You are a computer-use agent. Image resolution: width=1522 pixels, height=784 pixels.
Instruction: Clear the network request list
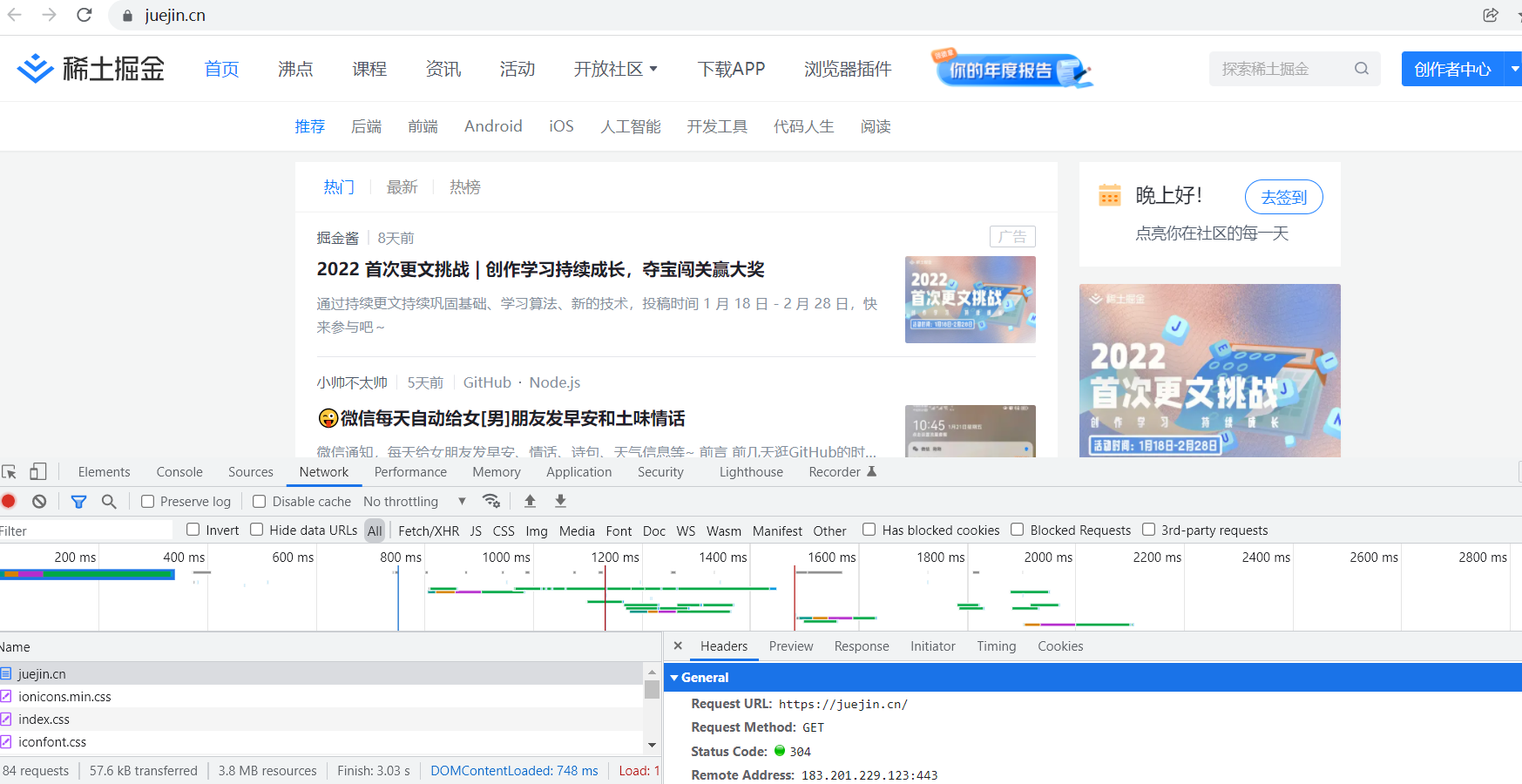[38, 501]
